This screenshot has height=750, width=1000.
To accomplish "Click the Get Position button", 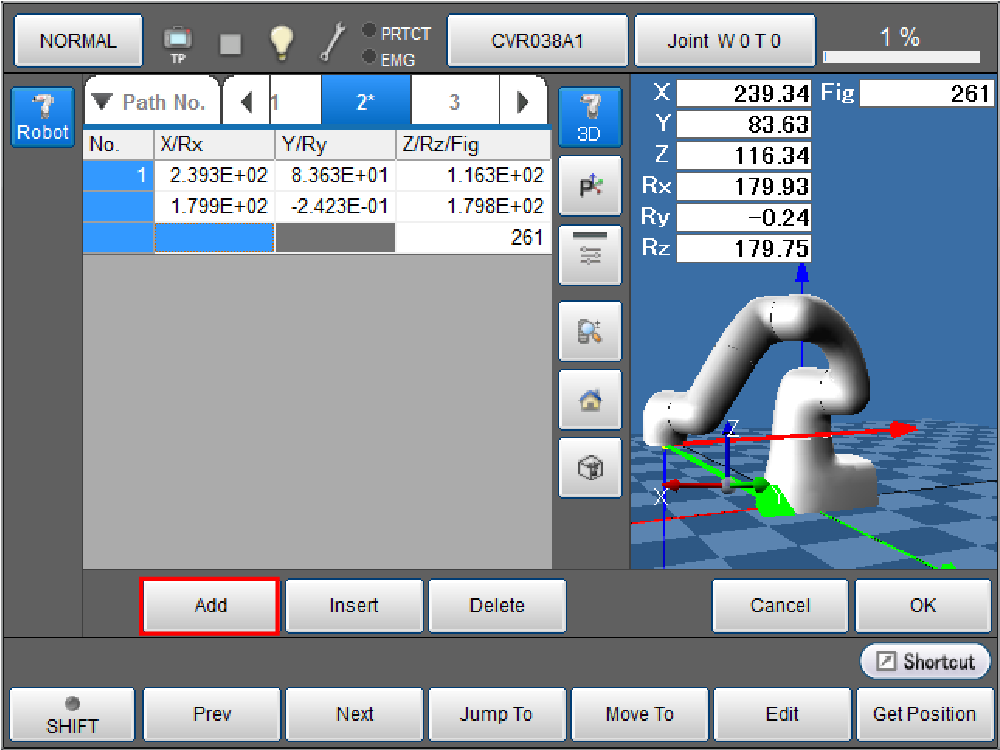I will pyautogui.click(x=923, y=714).
